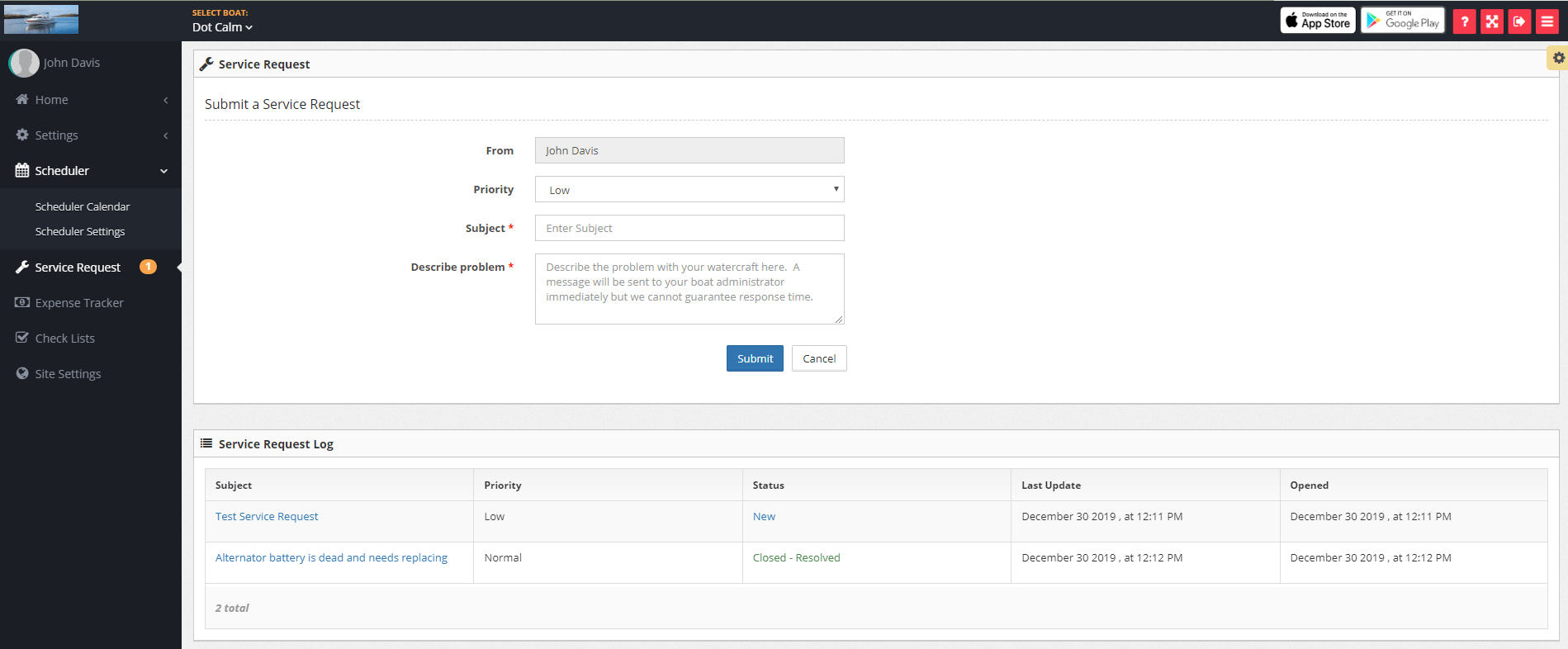The width and height of the screenshot is (1568, 649).
Task: Click the red help question mark icon
Action: (1464, 21)
